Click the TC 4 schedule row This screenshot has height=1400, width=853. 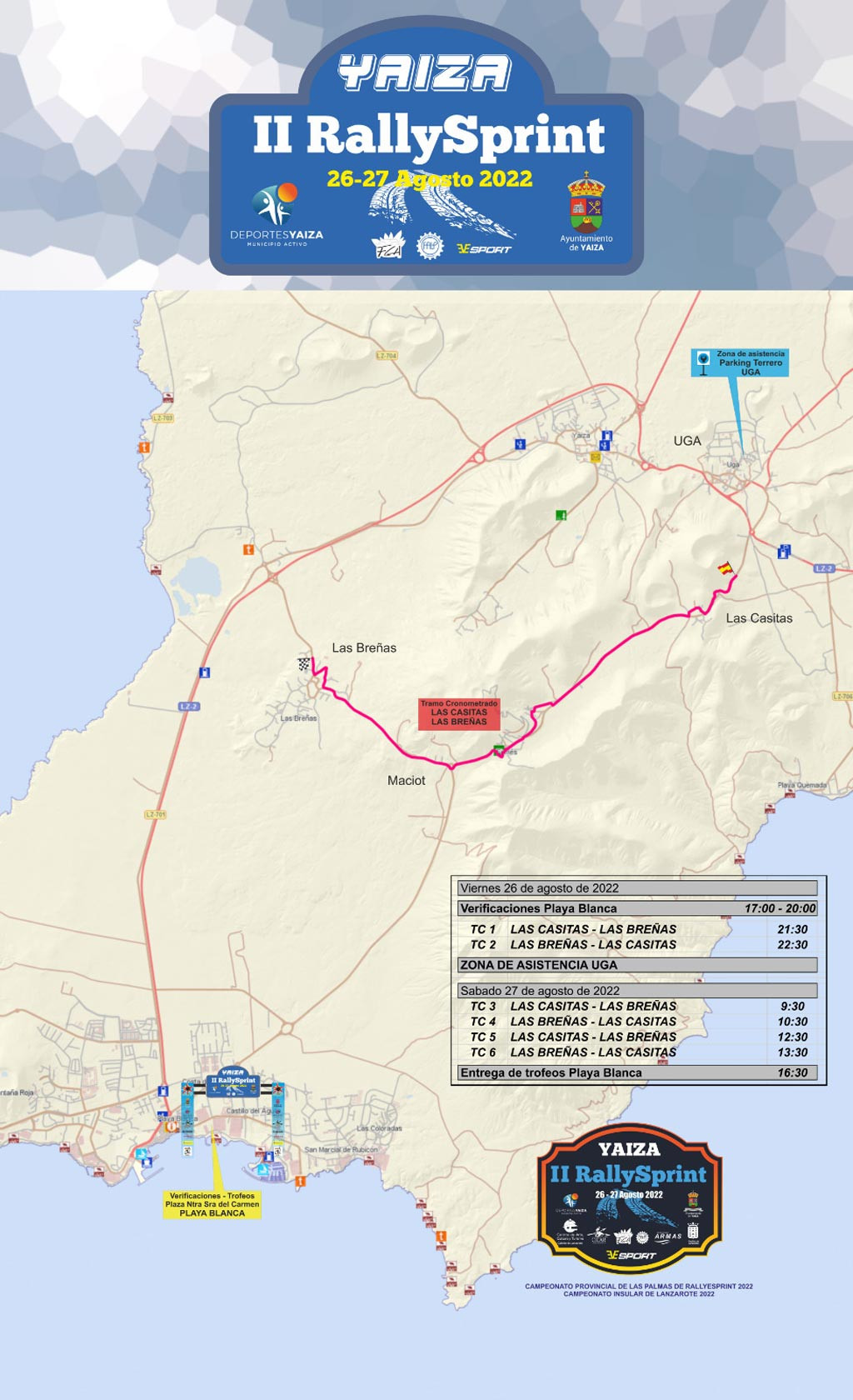tap(637, 1022)
